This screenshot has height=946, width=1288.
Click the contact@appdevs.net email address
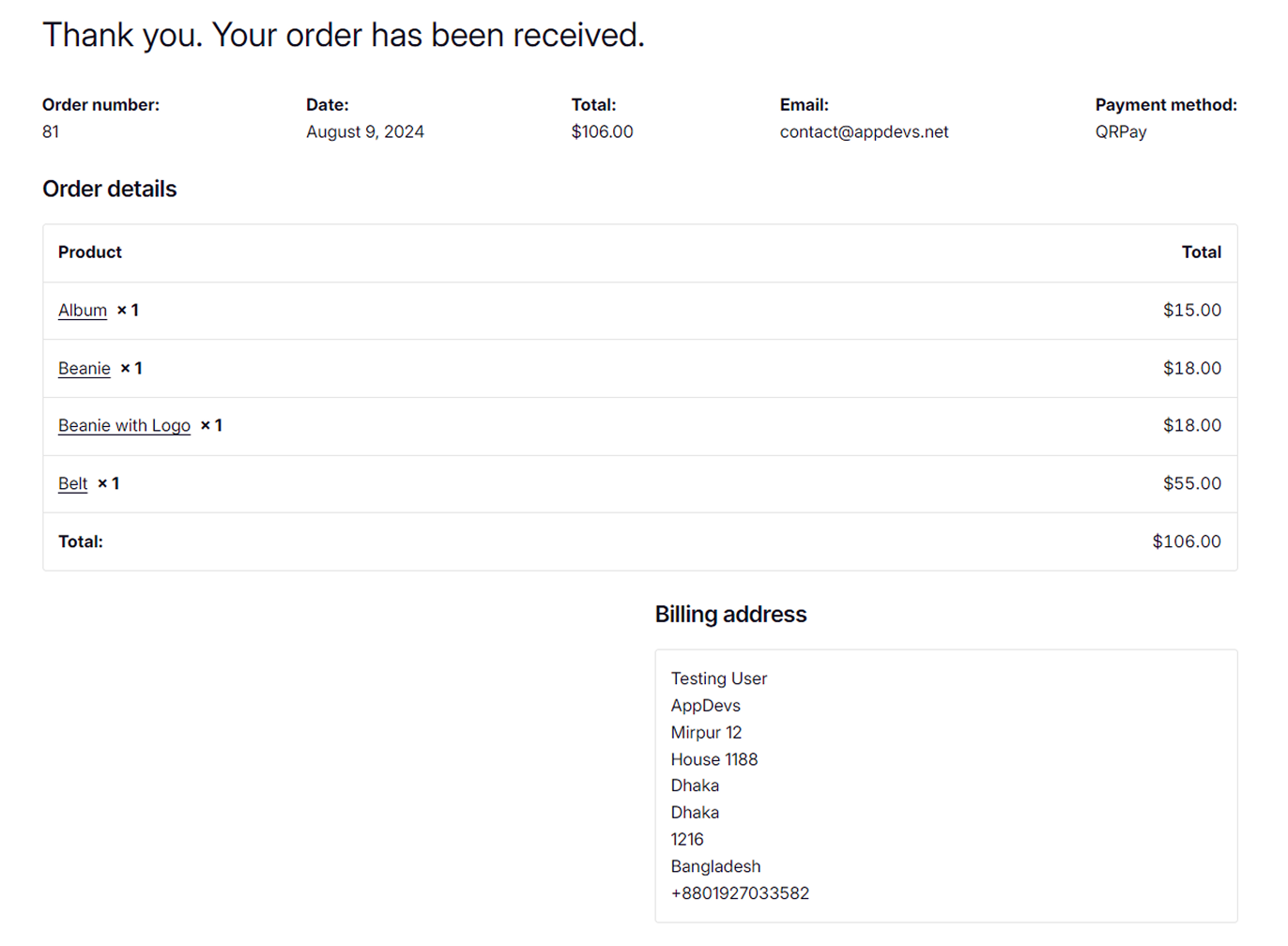pyautogui.click(x=864, y=132)
